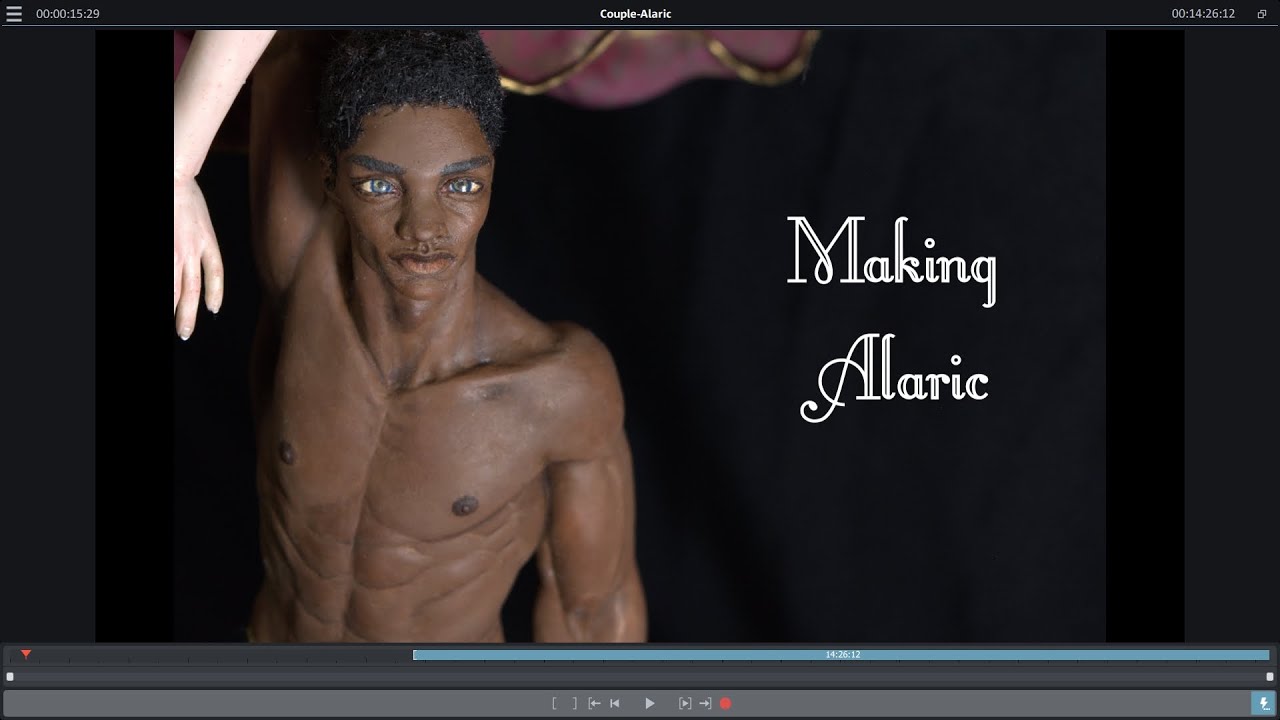The height and width of the screenshot is (720, 1280).
Task: Click the Couple-Alaric title
Action: click(x=635, y=14)
